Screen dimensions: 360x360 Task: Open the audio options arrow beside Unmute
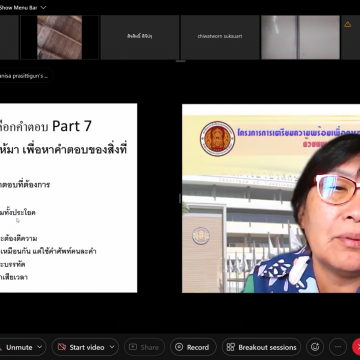(x=41, y=347)
